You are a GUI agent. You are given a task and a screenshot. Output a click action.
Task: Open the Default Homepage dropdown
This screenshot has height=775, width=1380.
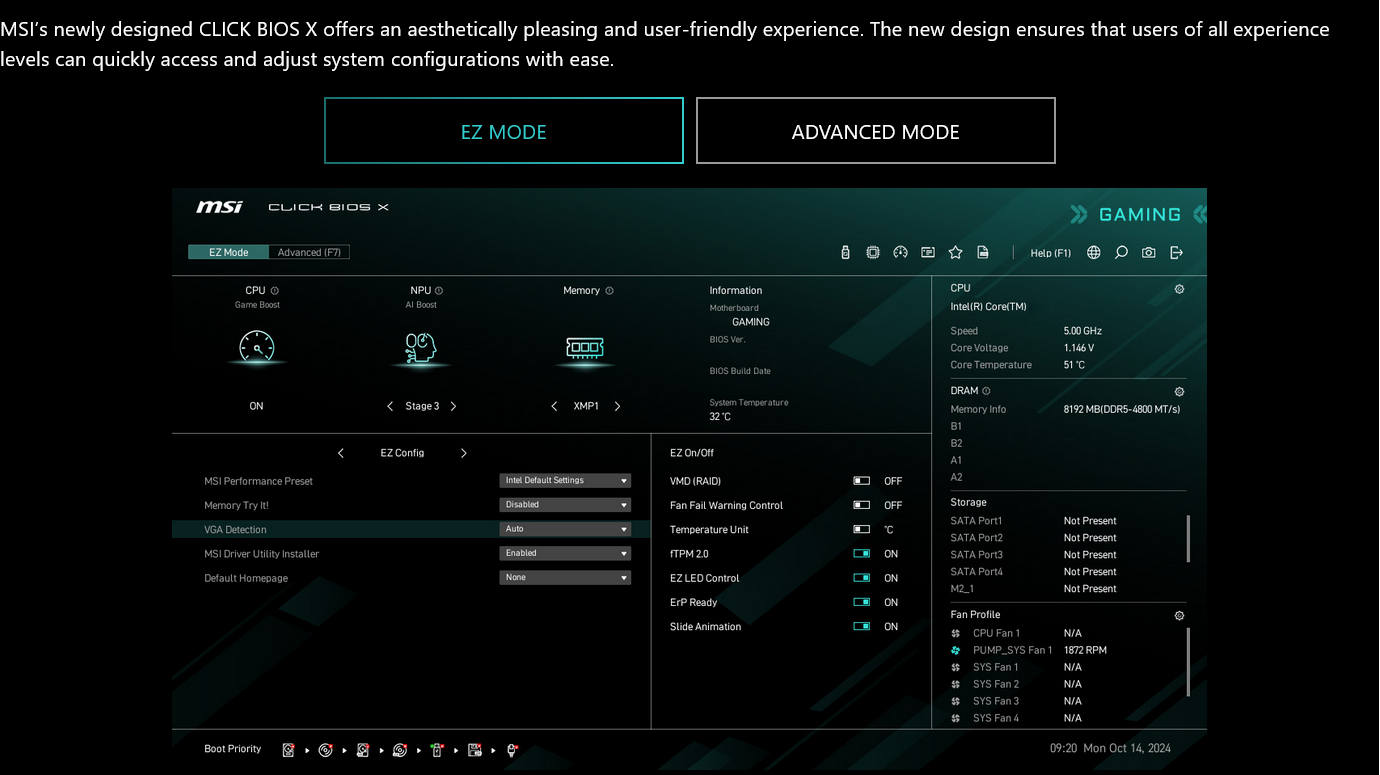click(565, 578)
